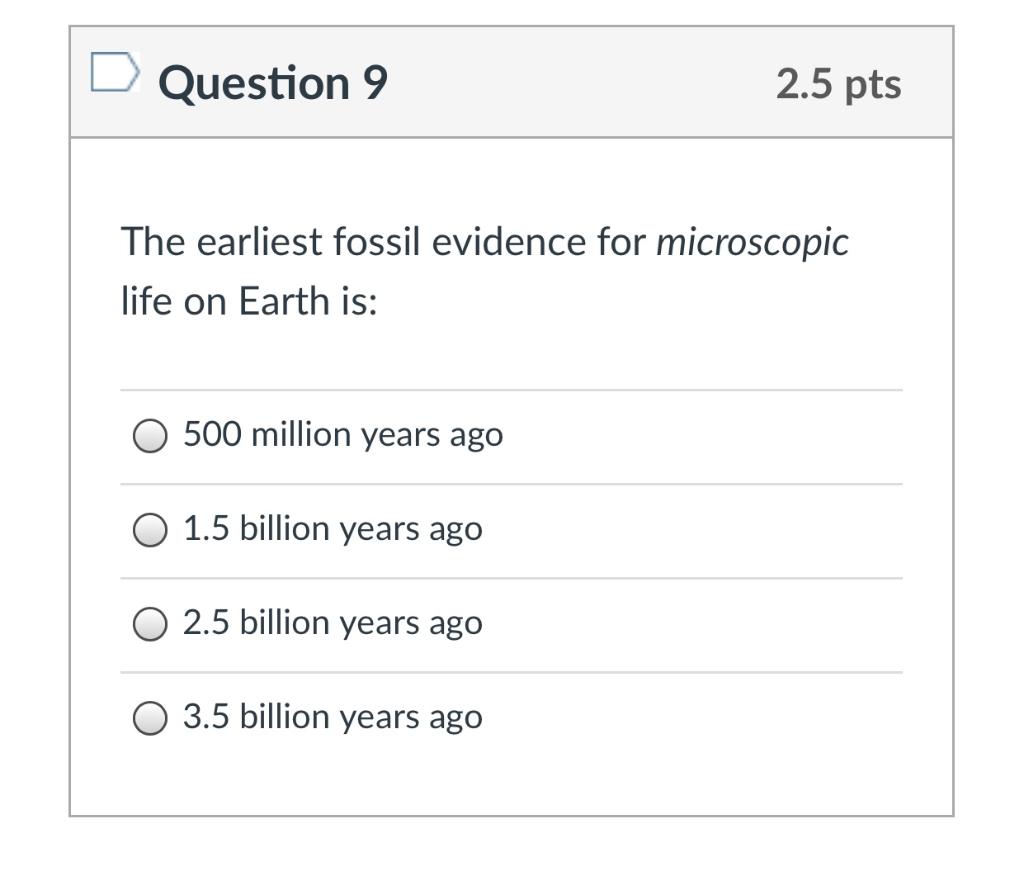Click the "3.5 billion years ago" answer text
This screenshot has width=1024, height=890.
pyautogui.click(x=332, y=717)
